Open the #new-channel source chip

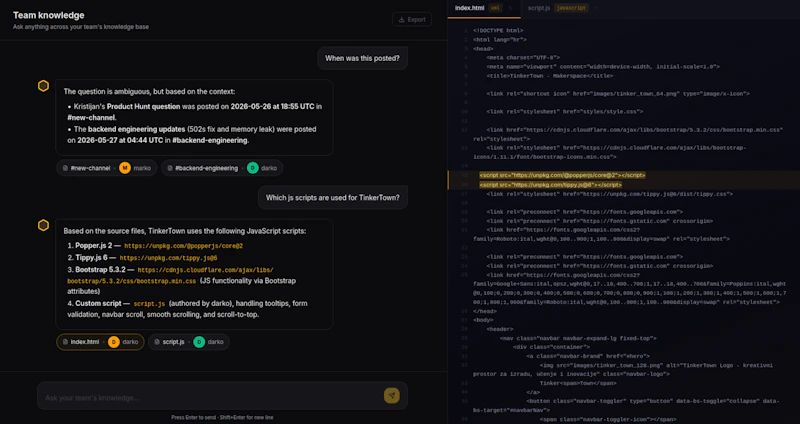pos(107,168)
